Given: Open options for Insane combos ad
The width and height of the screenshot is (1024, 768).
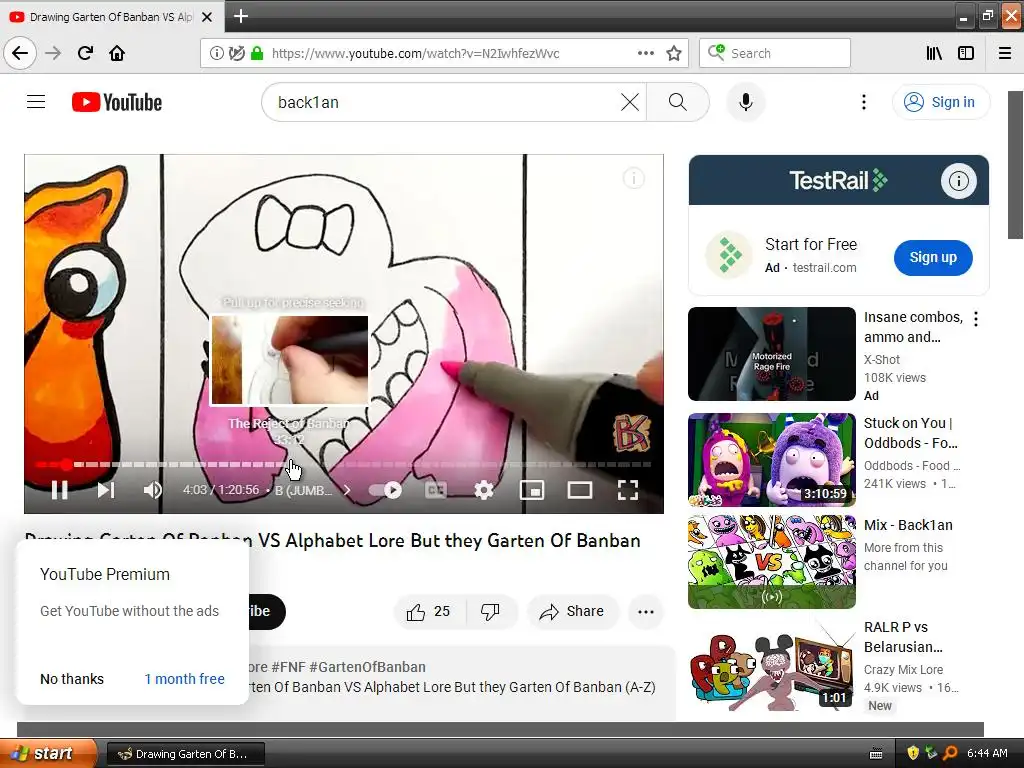Looking at the screenshot, I should (976, 319).
